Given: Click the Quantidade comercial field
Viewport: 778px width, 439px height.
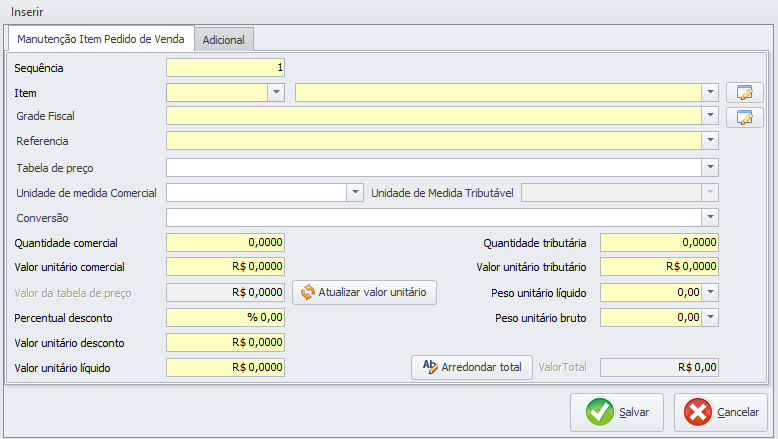Looking at the screenshot, I should click(226, 242).
